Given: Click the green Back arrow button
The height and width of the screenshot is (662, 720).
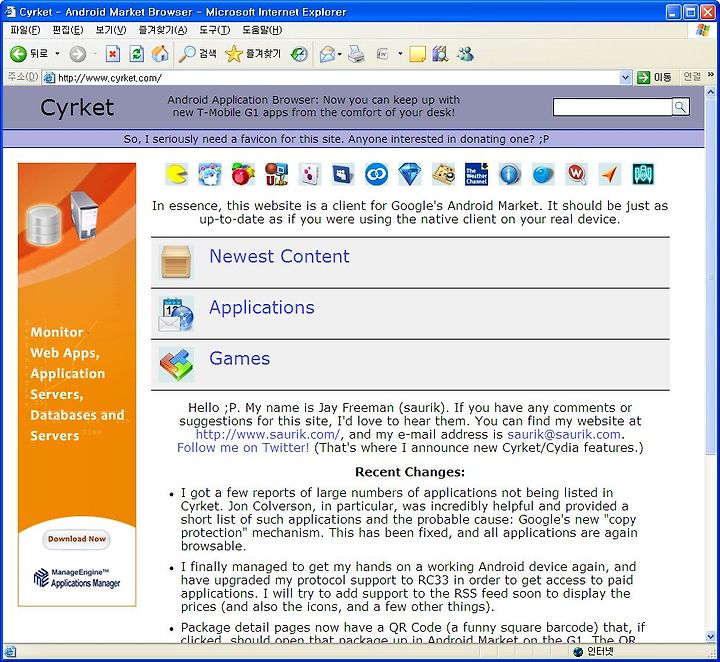Looking at the screenshot, I should pos(18,54).
